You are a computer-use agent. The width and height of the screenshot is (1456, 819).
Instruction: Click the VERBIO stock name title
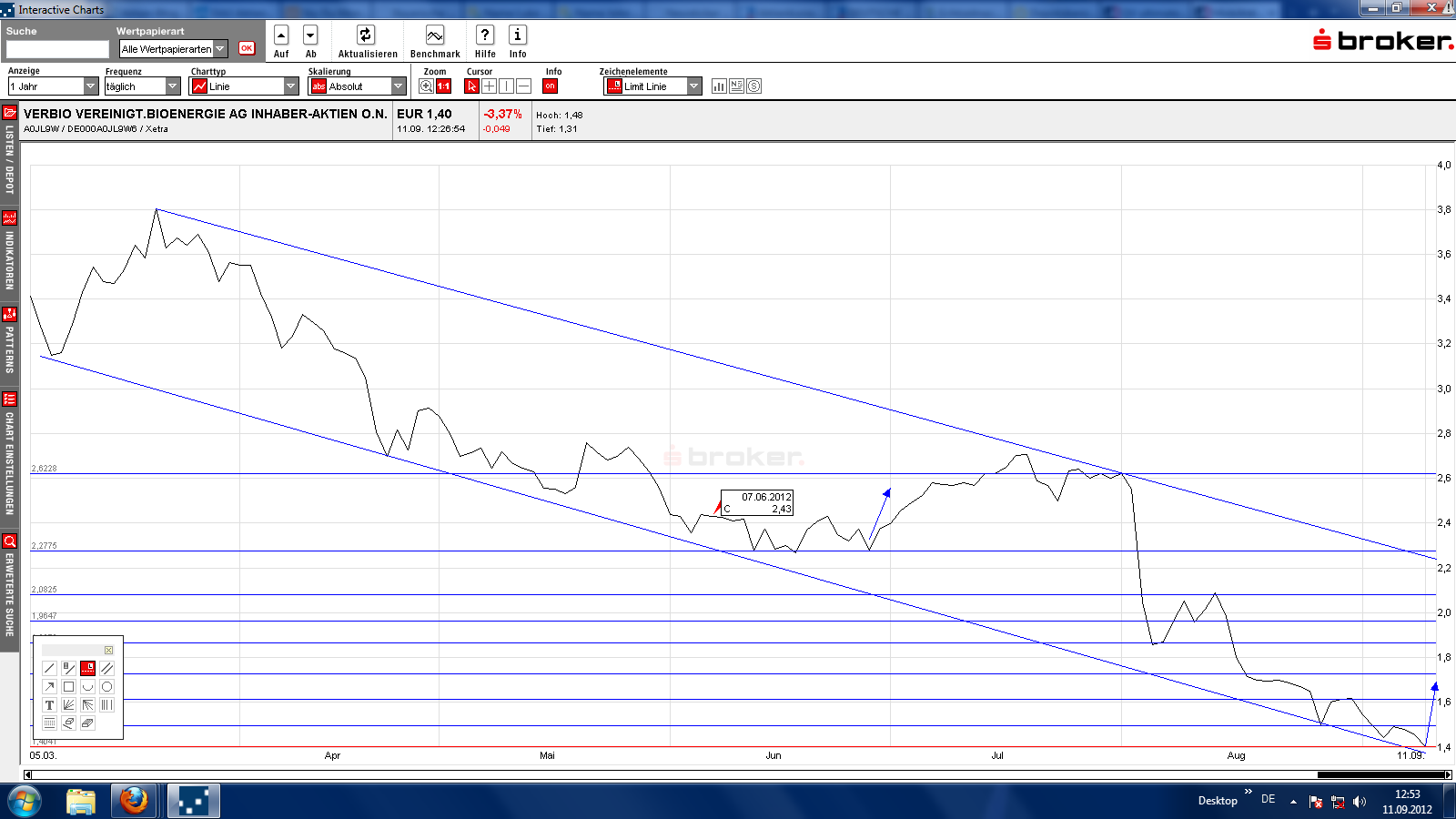pyautogui.click(x=206, y=114)
